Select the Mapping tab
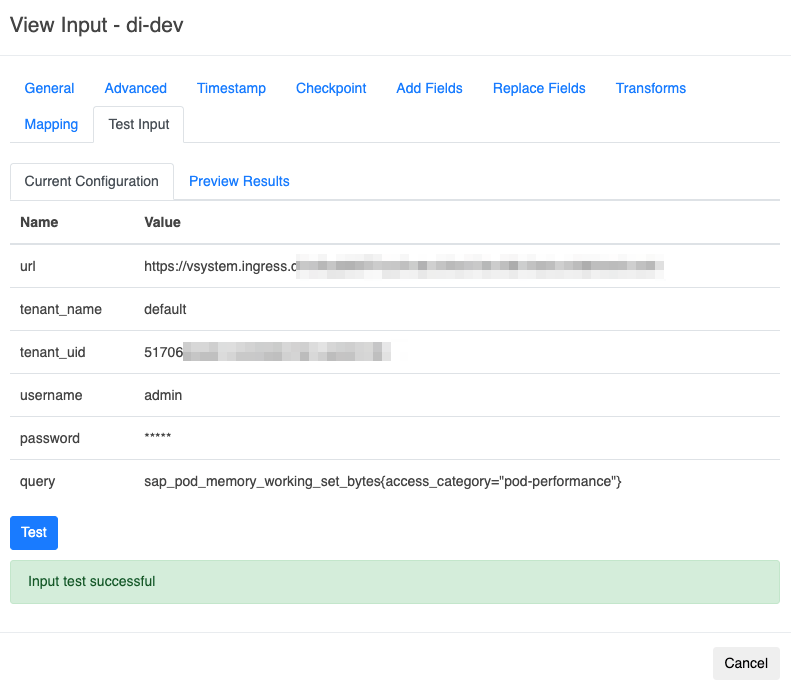Screen dimensions: 791x685 click(51, 124)
